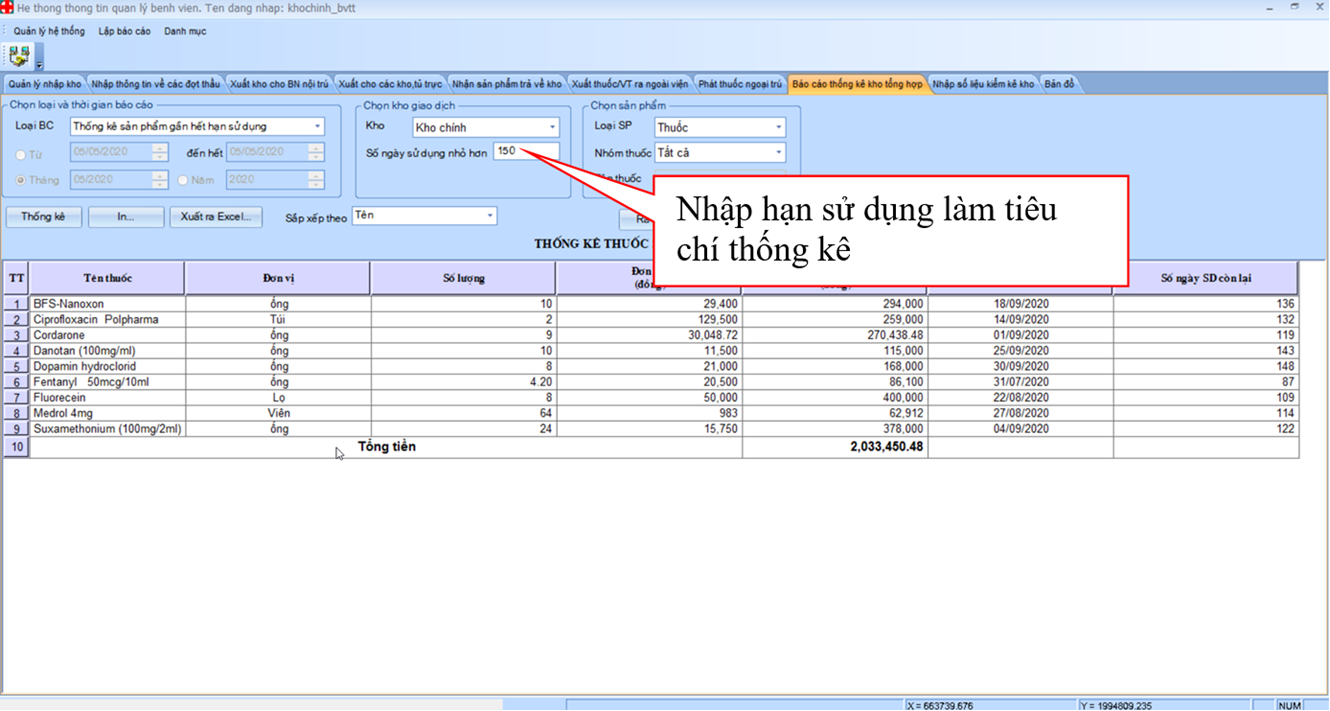Go to Xuất kho cho BN nội trú tab
Viewport: 1330px width, 711px height.
(x=279, y=84)
